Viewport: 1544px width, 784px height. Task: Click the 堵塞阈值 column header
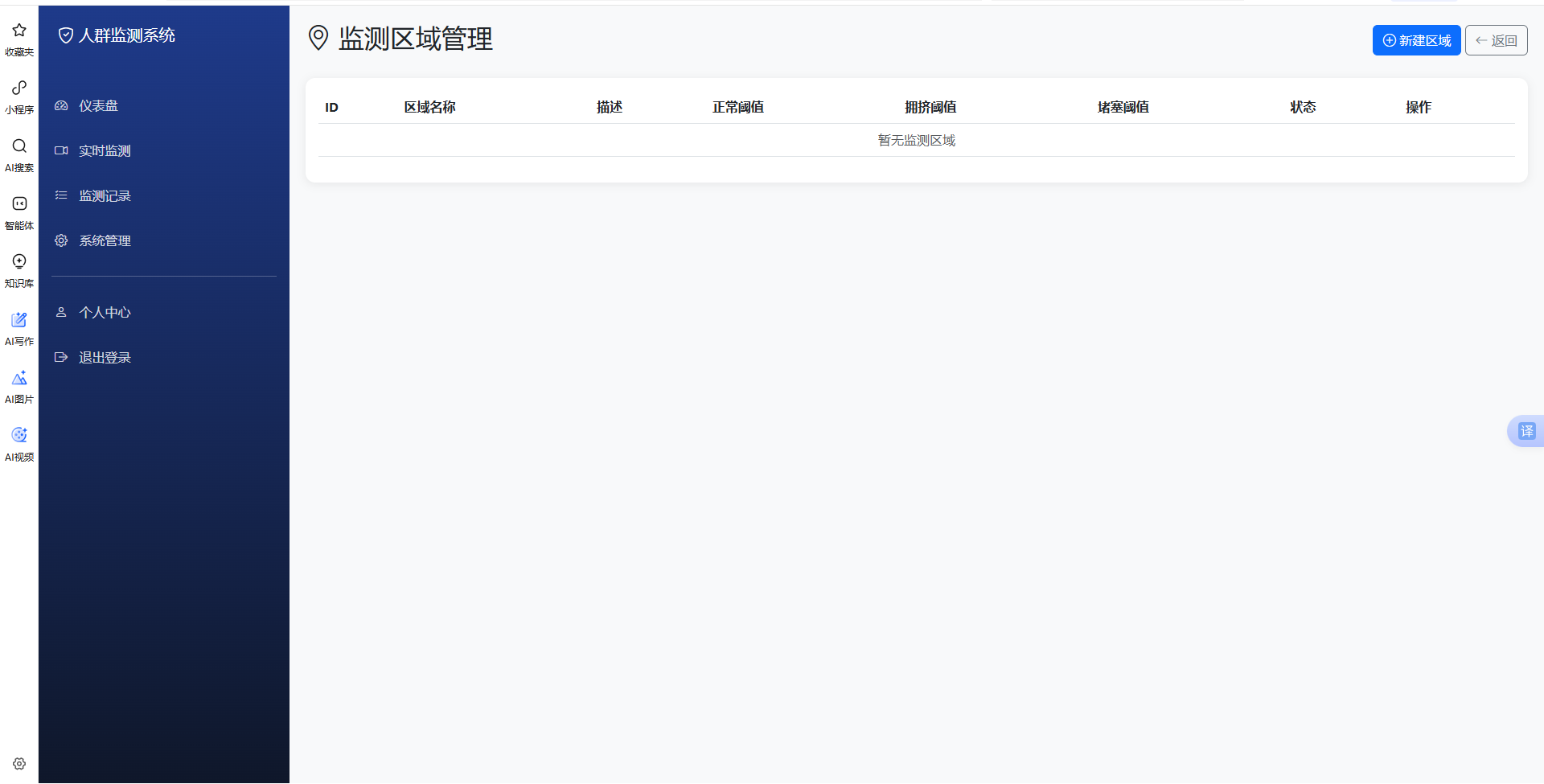1123,107
